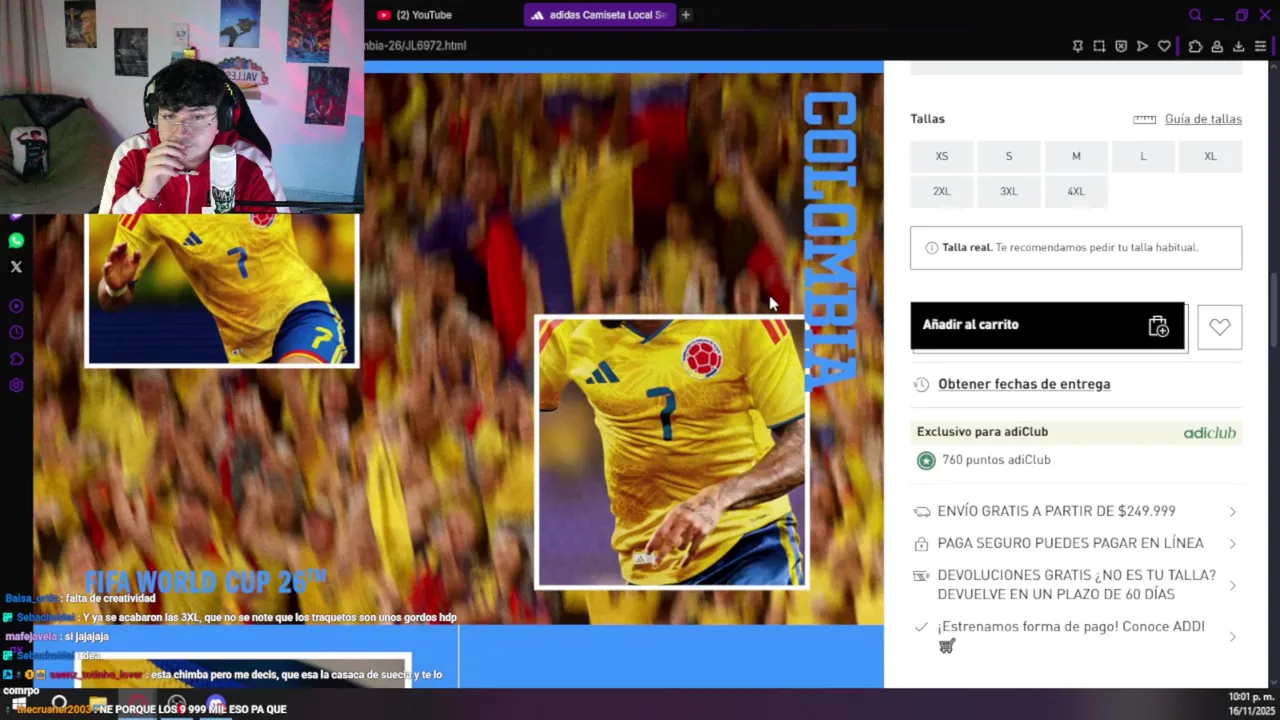
Task: Open WhatsApp in the Opera sidebar
Action: click(16, 241)
